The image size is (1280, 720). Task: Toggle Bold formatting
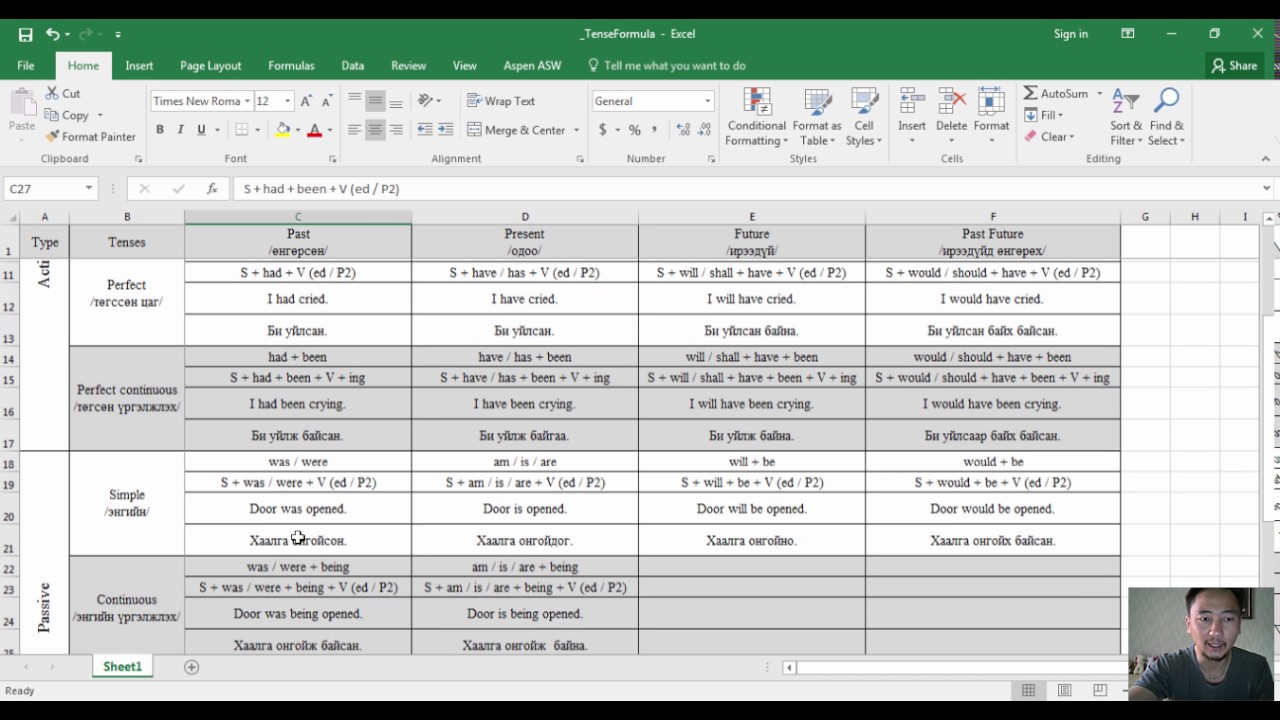159,130
